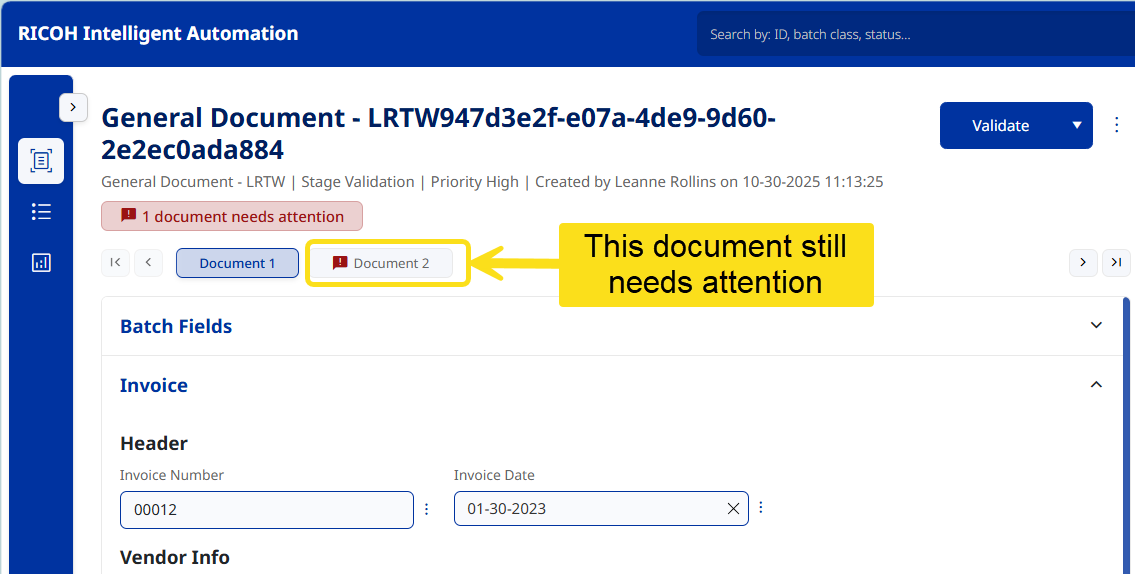1135x574 pixels.
Task: Switch to the Document 2 tab
Action: [381, 263]
